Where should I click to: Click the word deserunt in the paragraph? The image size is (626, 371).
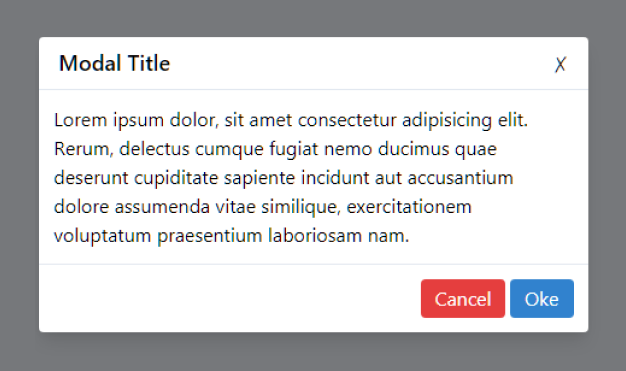tap(91, 178)
